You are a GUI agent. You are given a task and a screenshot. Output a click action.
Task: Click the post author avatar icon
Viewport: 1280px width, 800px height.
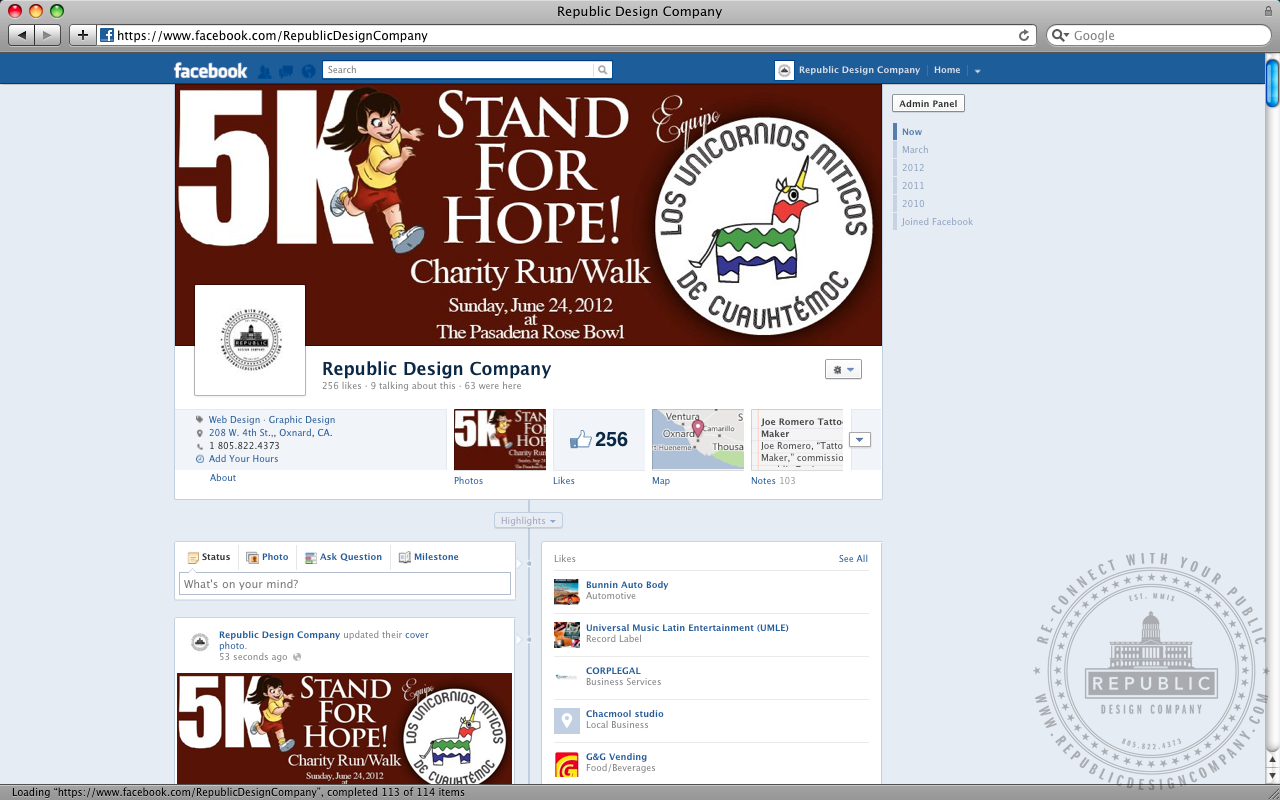coord(200,642)
